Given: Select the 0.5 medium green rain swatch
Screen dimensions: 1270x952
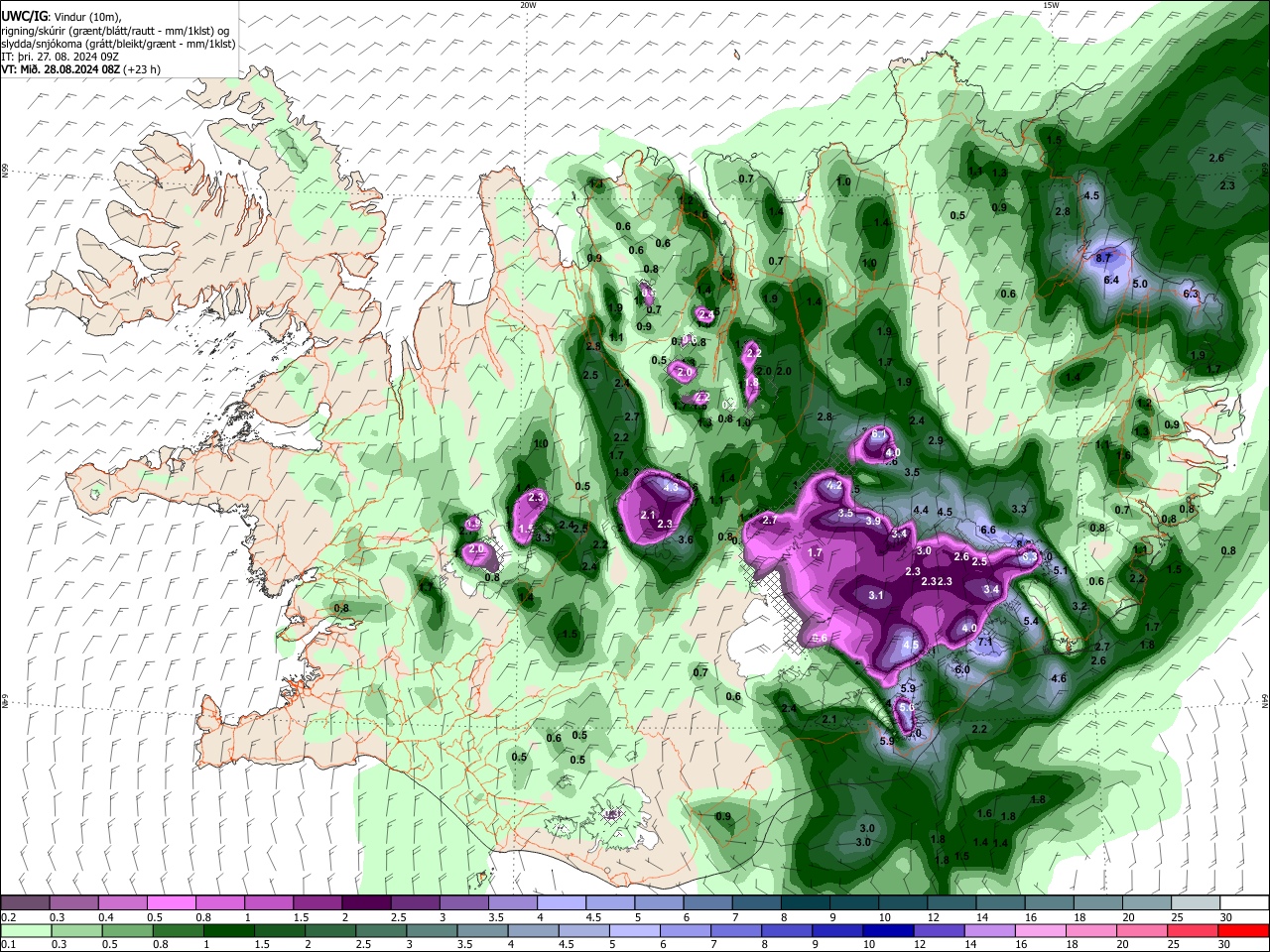Looking at the screenshot, I should tap(127, 930).
